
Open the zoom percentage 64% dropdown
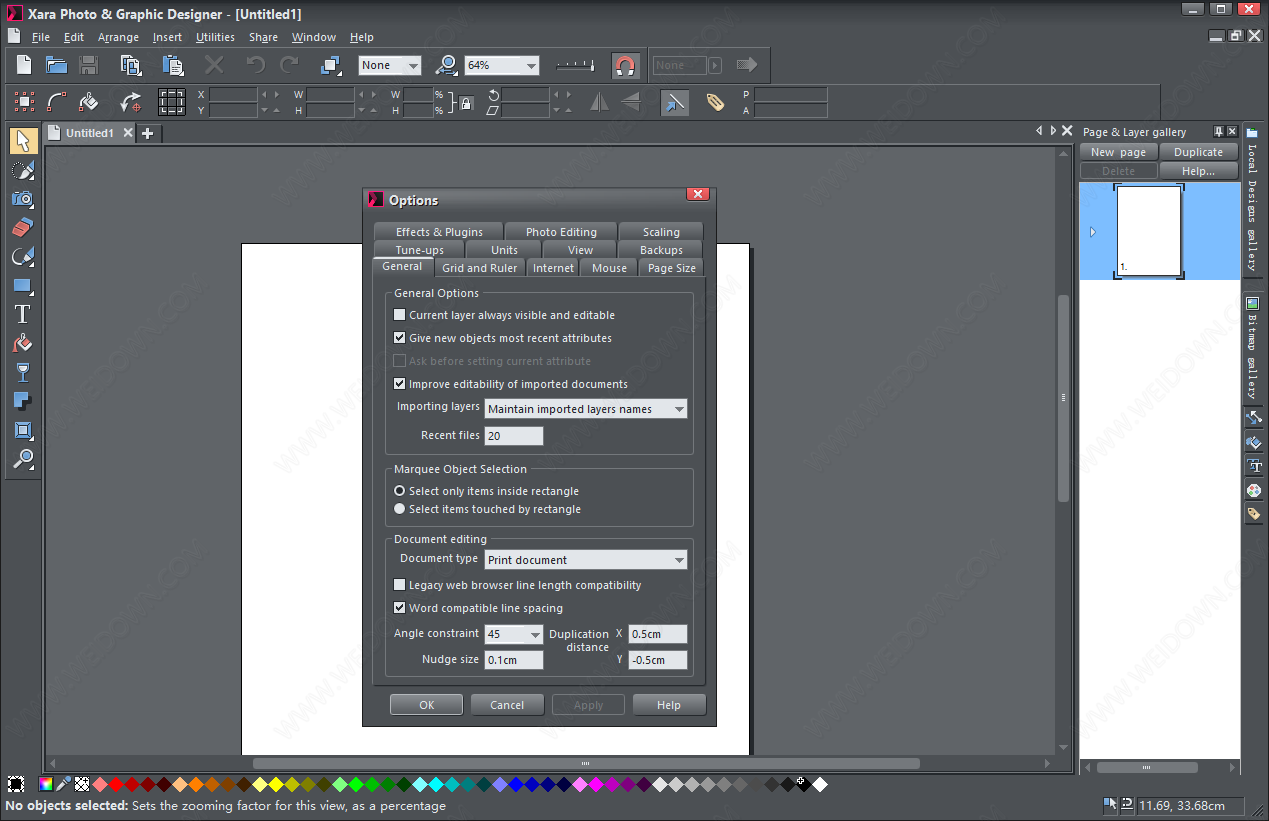pyautogui.click(x=531, y=66)
